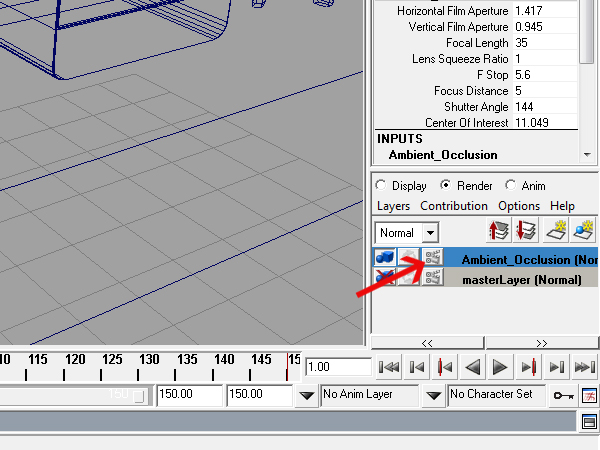
Task: Go to start of playback range
Action: tap(389, 367)
